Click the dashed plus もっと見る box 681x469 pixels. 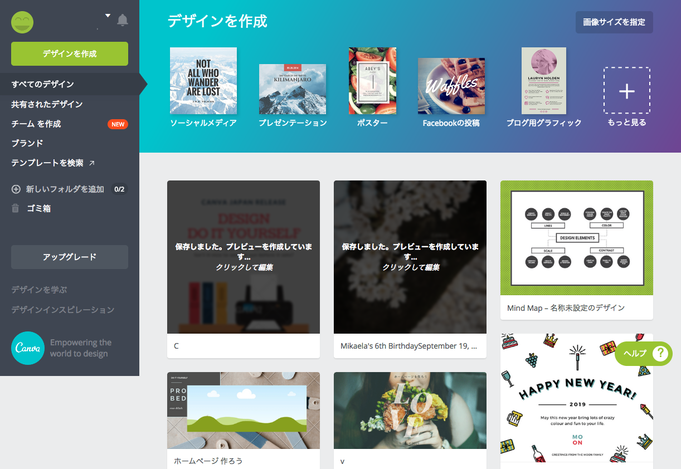(x=627, y=90)
